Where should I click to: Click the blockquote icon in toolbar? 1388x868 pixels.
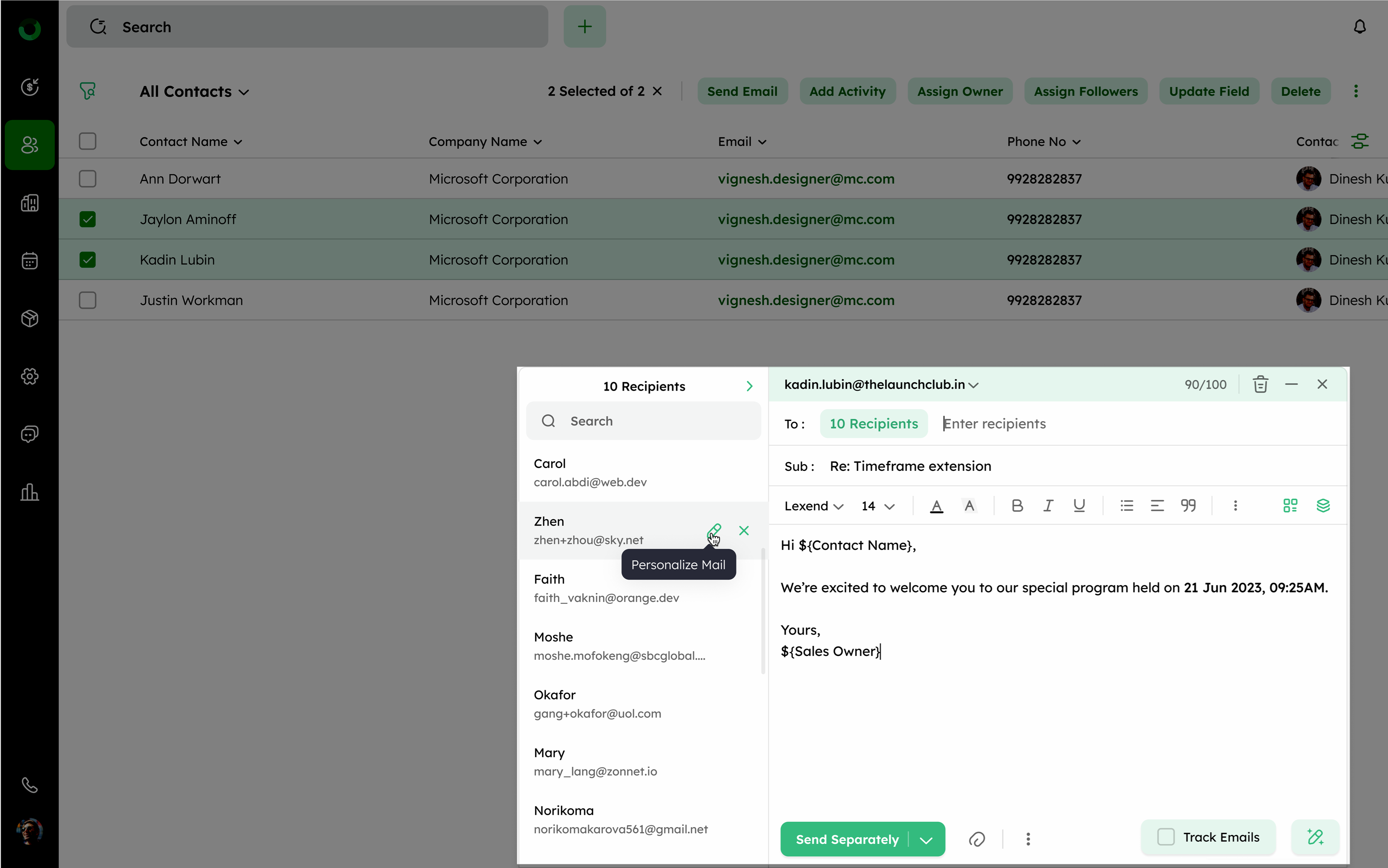(1188, 506)
